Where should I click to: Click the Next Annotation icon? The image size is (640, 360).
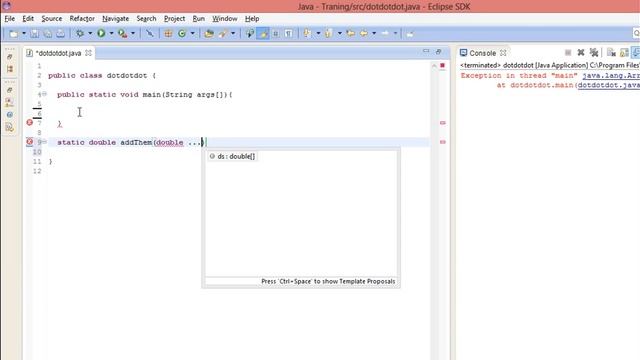point(308,33)
